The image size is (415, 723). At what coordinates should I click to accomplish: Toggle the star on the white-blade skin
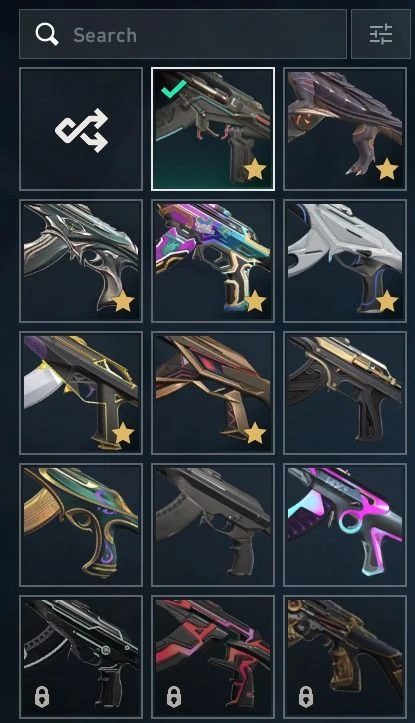point(123,433)
